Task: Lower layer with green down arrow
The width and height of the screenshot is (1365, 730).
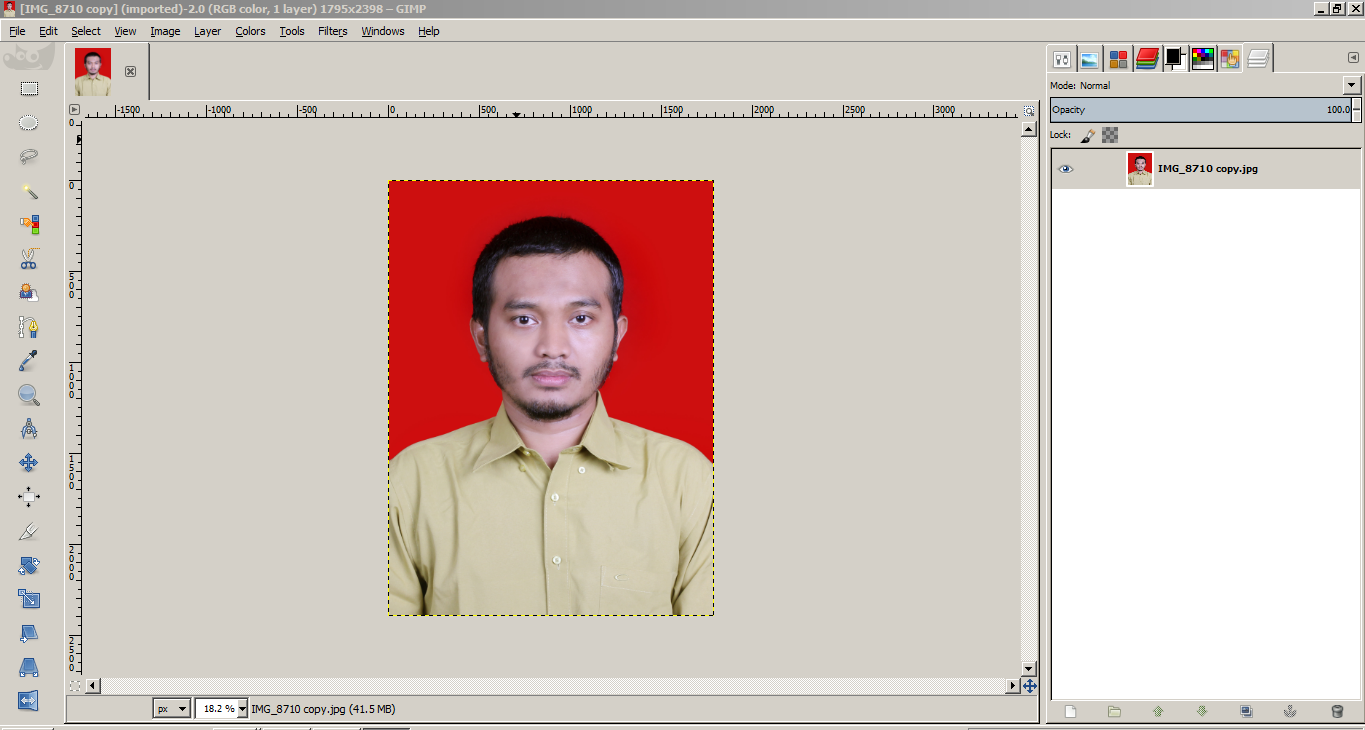Action: pos(1202,712)
